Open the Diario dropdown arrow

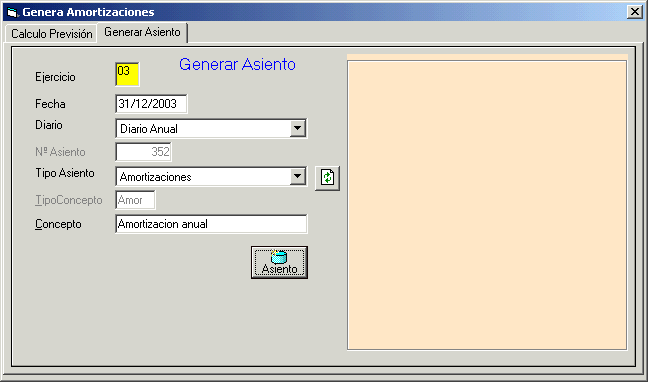click(297, 129)
